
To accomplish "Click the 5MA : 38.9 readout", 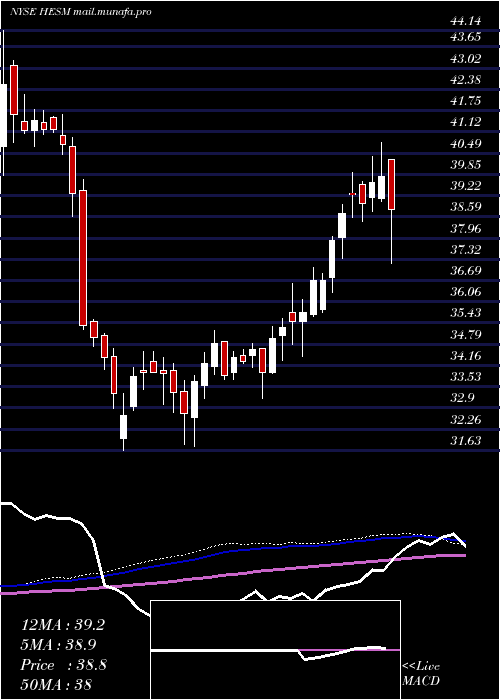I will pyautogui.click(x=59, y=645).
